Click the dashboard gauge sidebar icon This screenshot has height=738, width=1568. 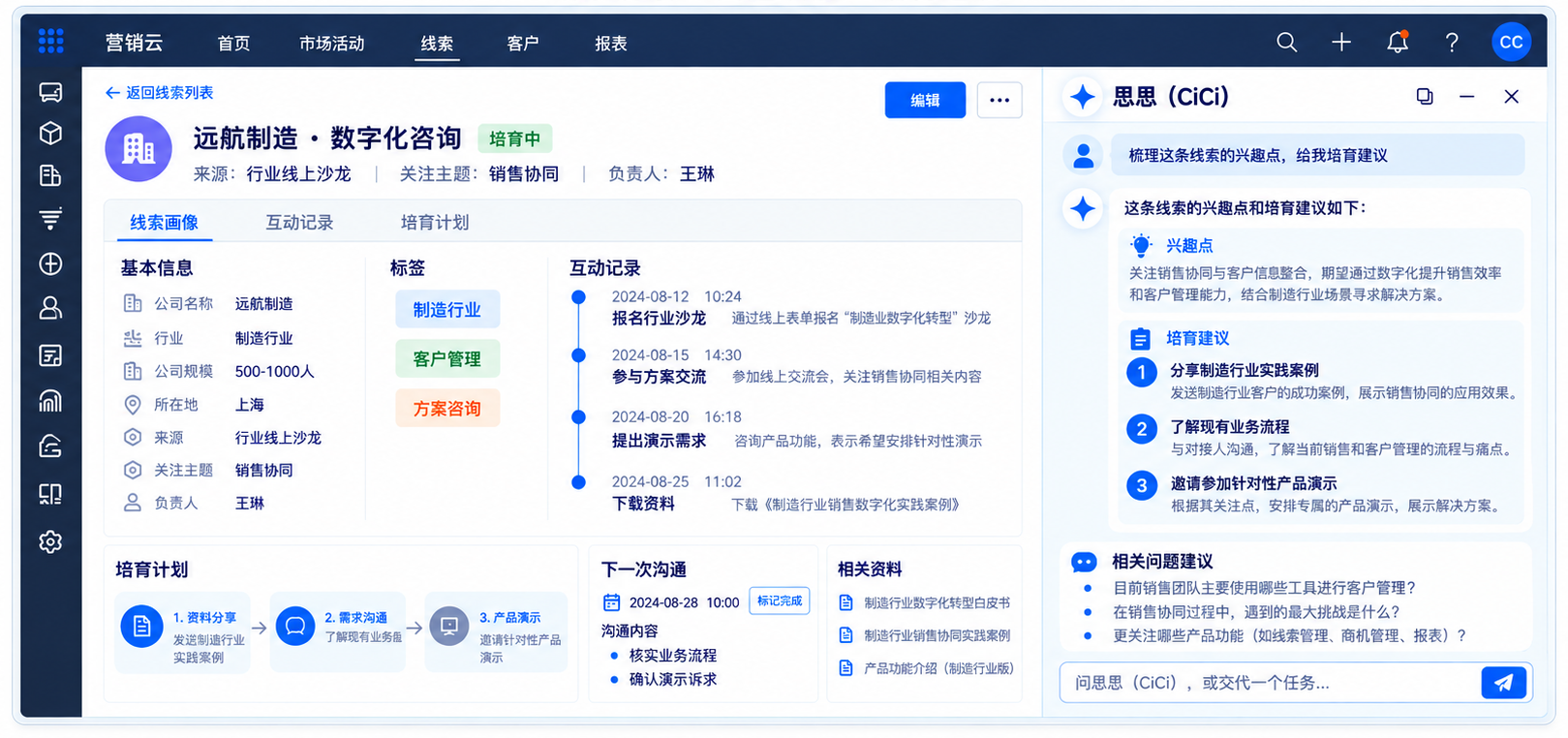tap(50, 446)
